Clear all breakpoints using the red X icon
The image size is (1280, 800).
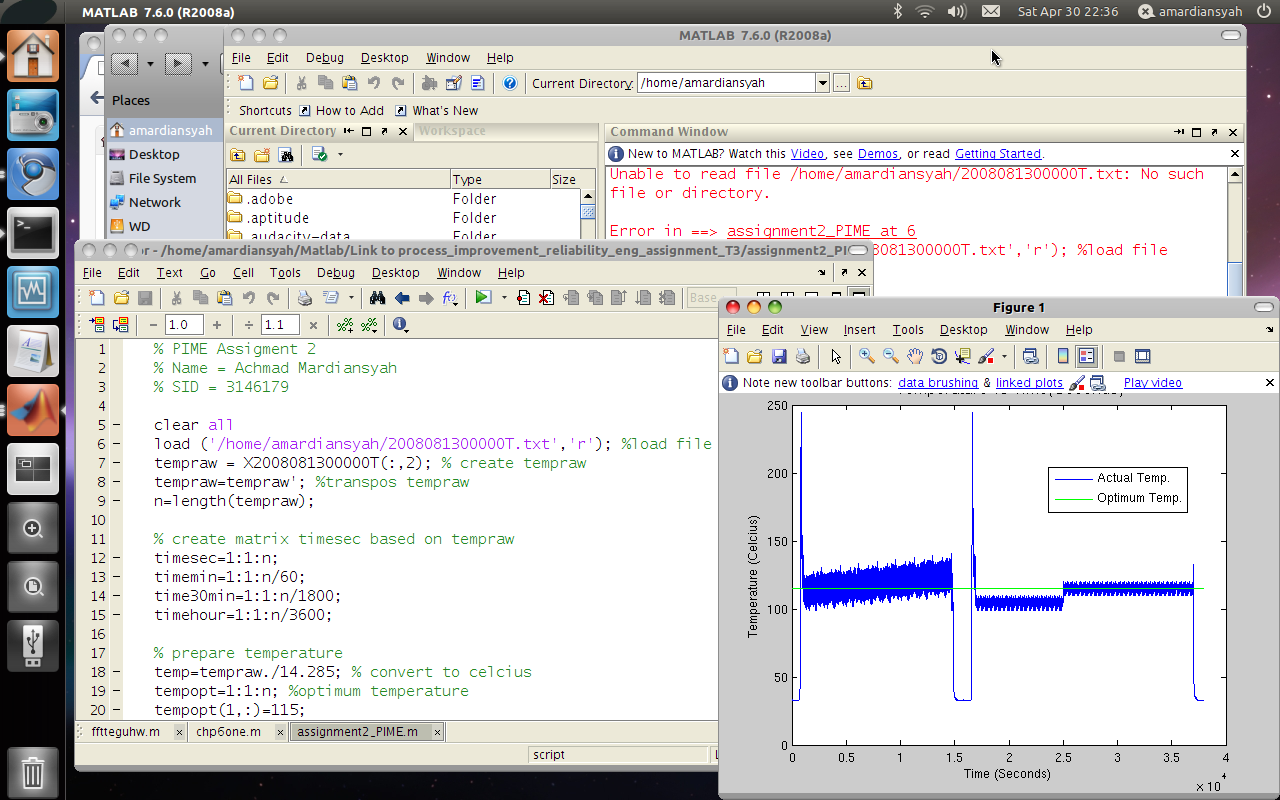(x=547, y=297)
